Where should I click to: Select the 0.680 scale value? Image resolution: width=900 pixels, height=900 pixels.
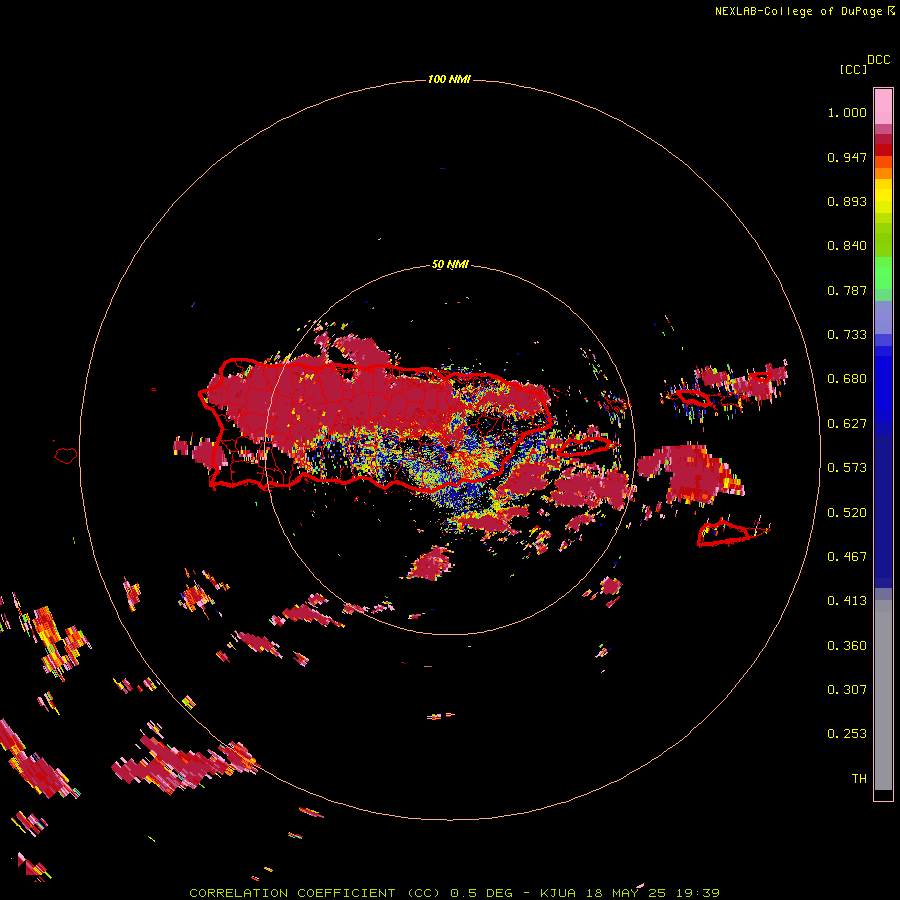click(847, 379)
